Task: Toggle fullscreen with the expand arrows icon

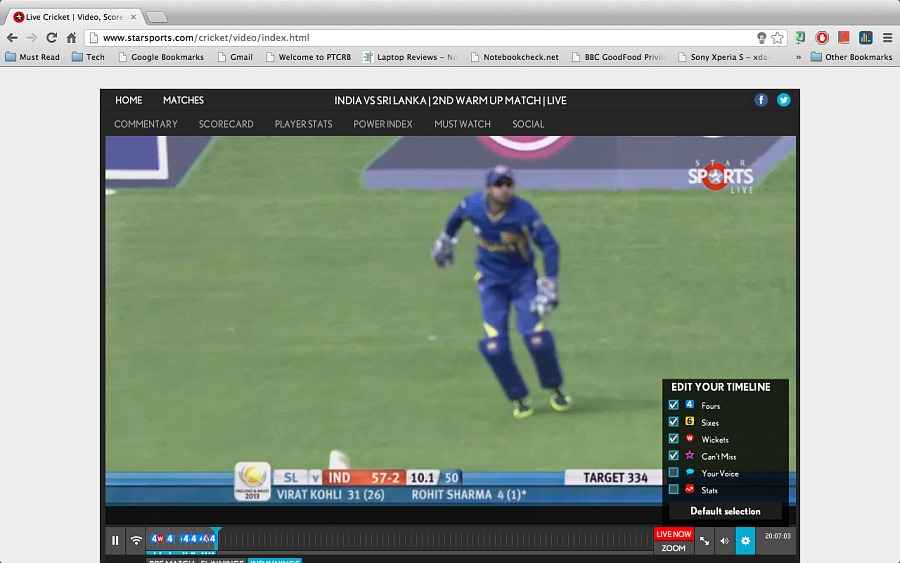Action: [x=704, y=541]
